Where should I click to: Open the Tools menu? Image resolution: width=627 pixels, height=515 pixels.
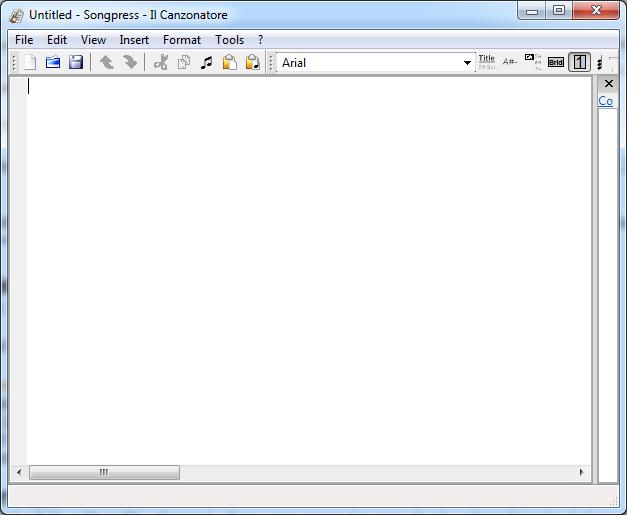click(x=230, y=40)
